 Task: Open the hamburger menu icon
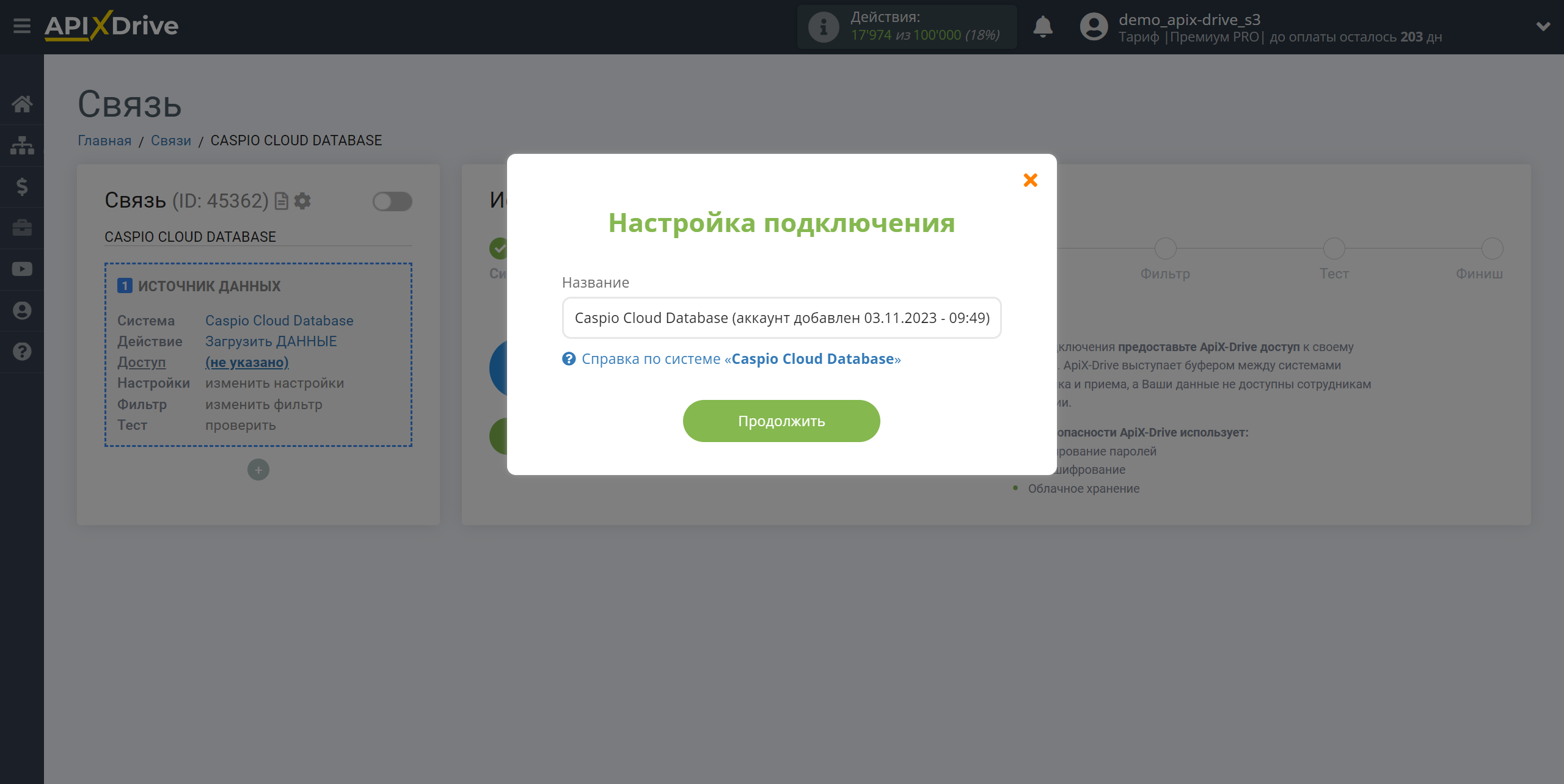click(22, 26)
